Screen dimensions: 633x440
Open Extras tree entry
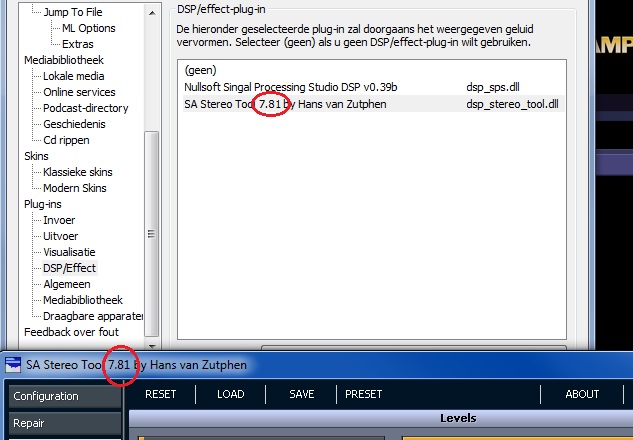click(78, 44)
